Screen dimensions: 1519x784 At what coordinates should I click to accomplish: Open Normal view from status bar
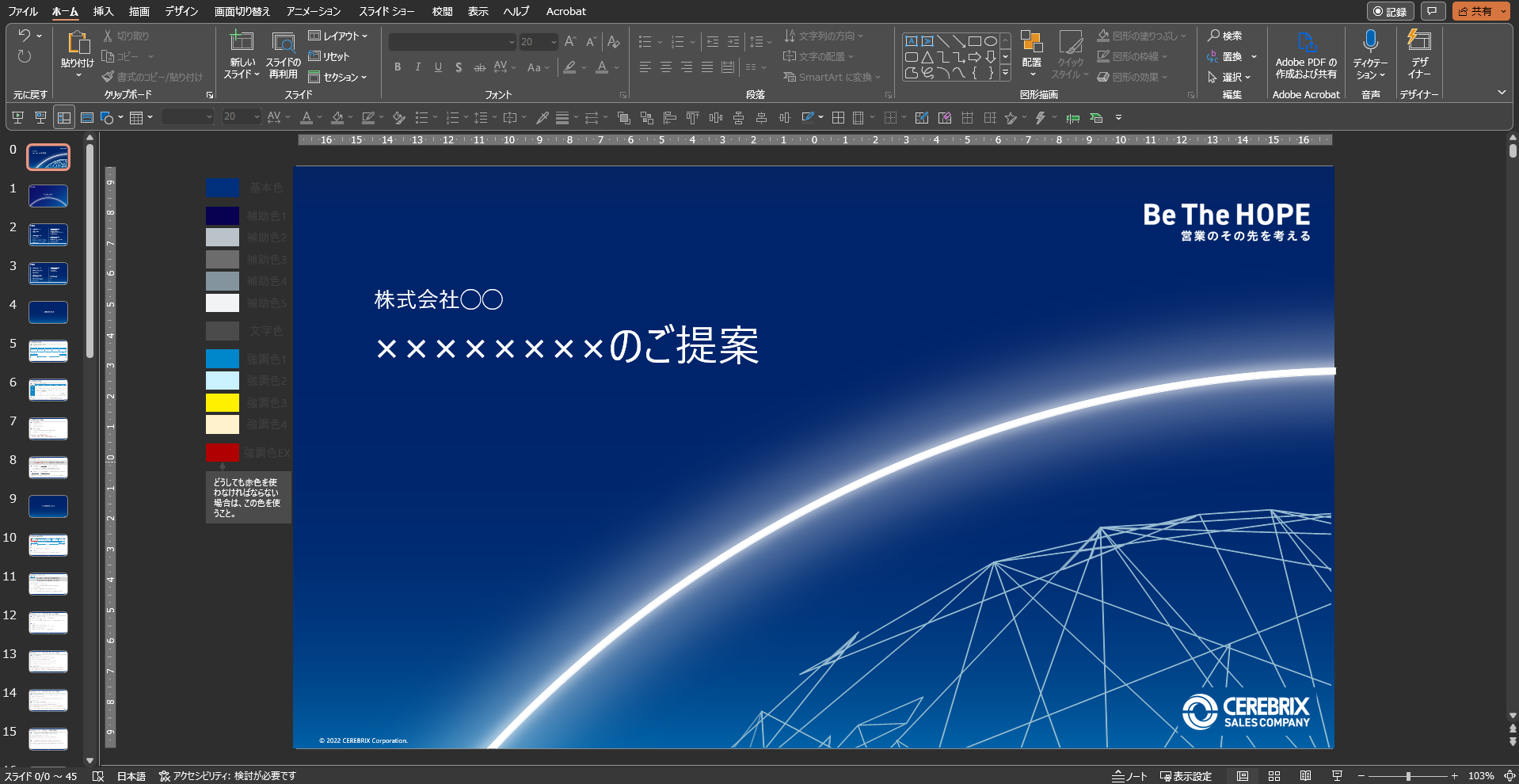[1243, 776]
